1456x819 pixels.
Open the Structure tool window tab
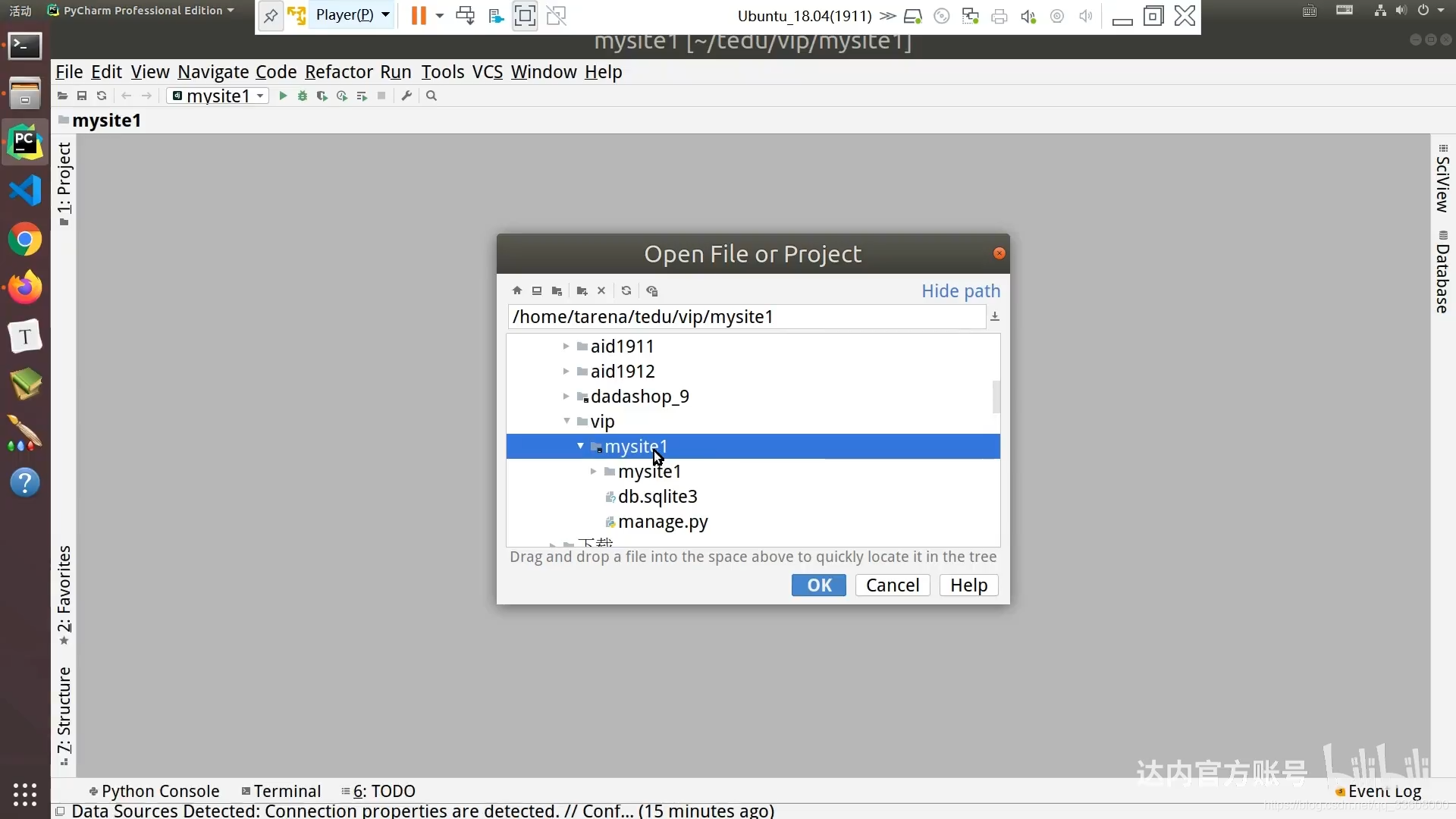point(64,717)
